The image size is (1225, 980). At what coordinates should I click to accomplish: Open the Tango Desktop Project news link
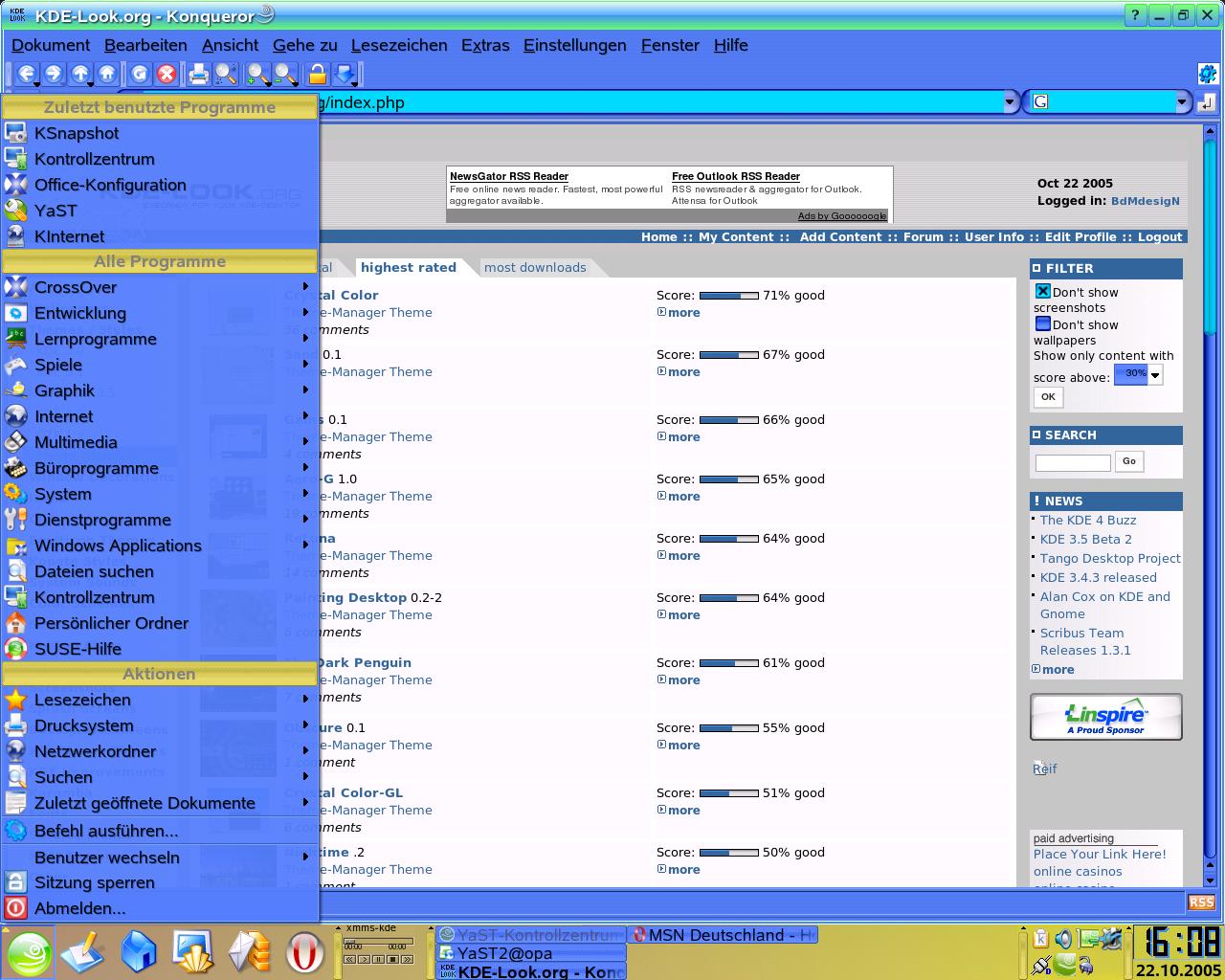(x=1110, y=558)
